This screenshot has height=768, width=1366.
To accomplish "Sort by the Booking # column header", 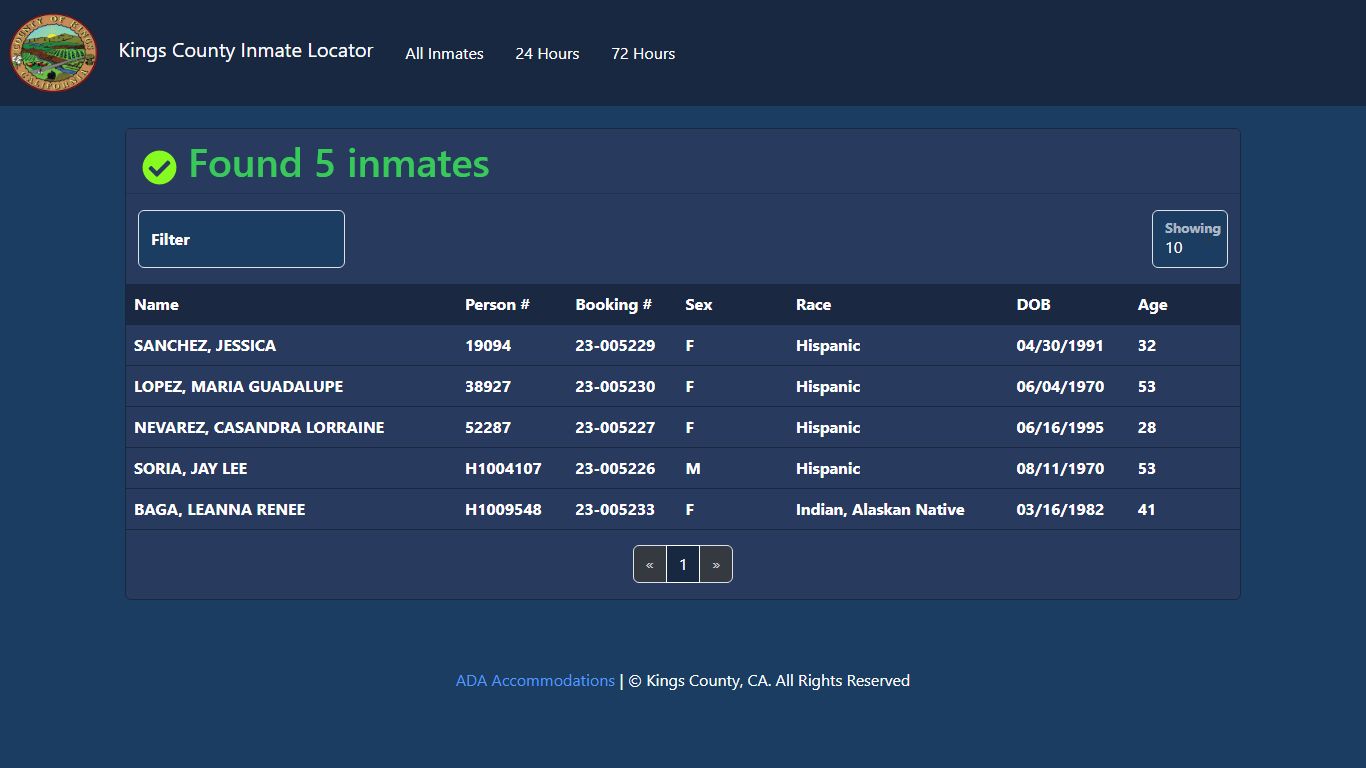I will coord(613,305).
